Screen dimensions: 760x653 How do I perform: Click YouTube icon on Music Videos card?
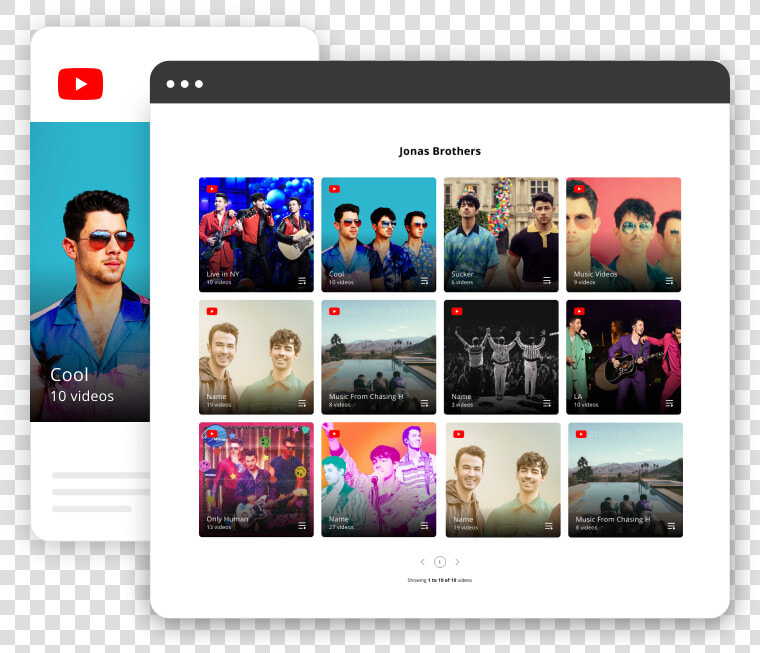(579, 189)
